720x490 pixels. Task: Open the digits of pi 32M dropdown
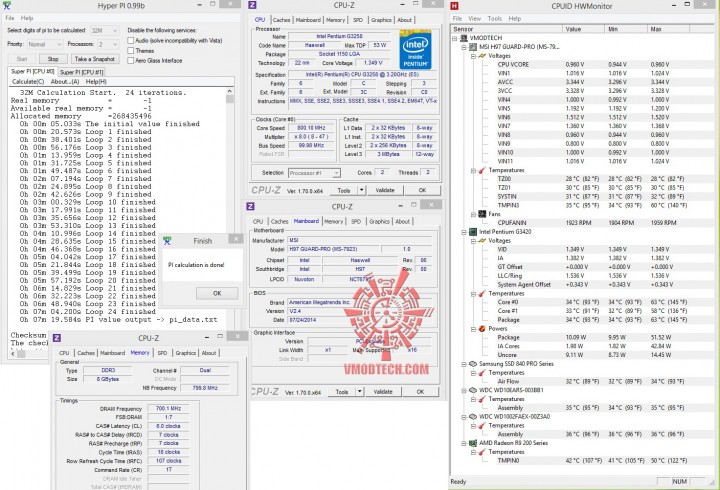click(x=104, y=30)
